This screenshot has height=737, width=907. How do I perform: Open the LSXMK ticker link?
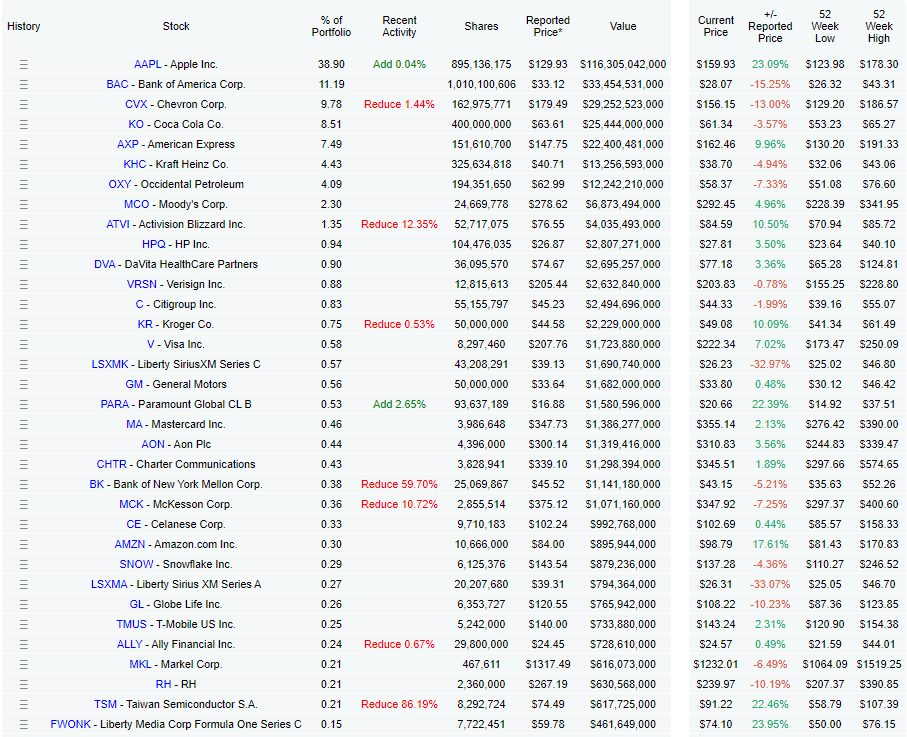(110, 364)
